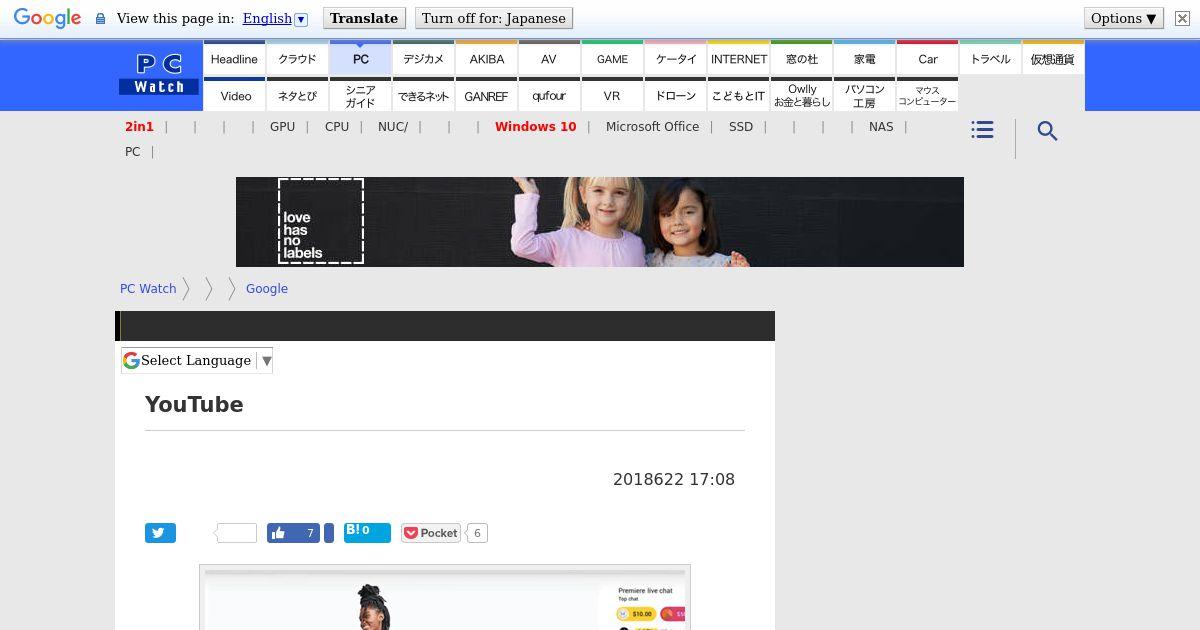Screen dimensions: 1200x630
Task: Click the love has no labels banner ad
Action: tap(600, 222)
